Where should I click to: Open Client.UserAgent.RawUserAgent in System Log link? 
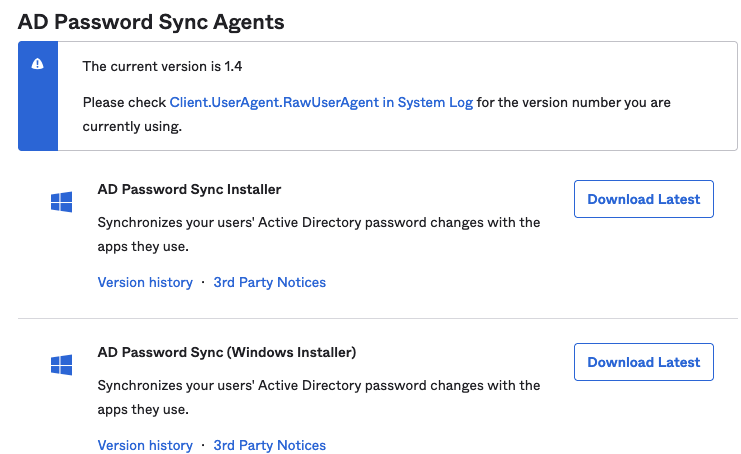(321, 102)
